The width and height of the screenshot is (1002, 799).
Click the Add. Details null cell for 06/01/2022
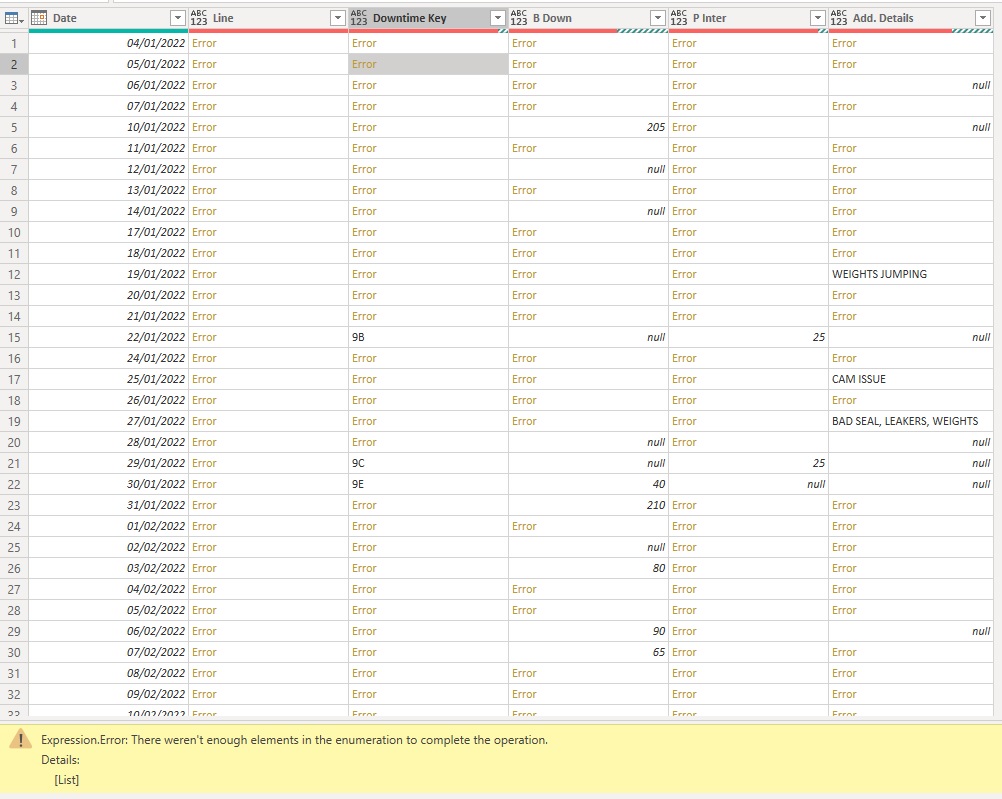click(x=911, y=86)
